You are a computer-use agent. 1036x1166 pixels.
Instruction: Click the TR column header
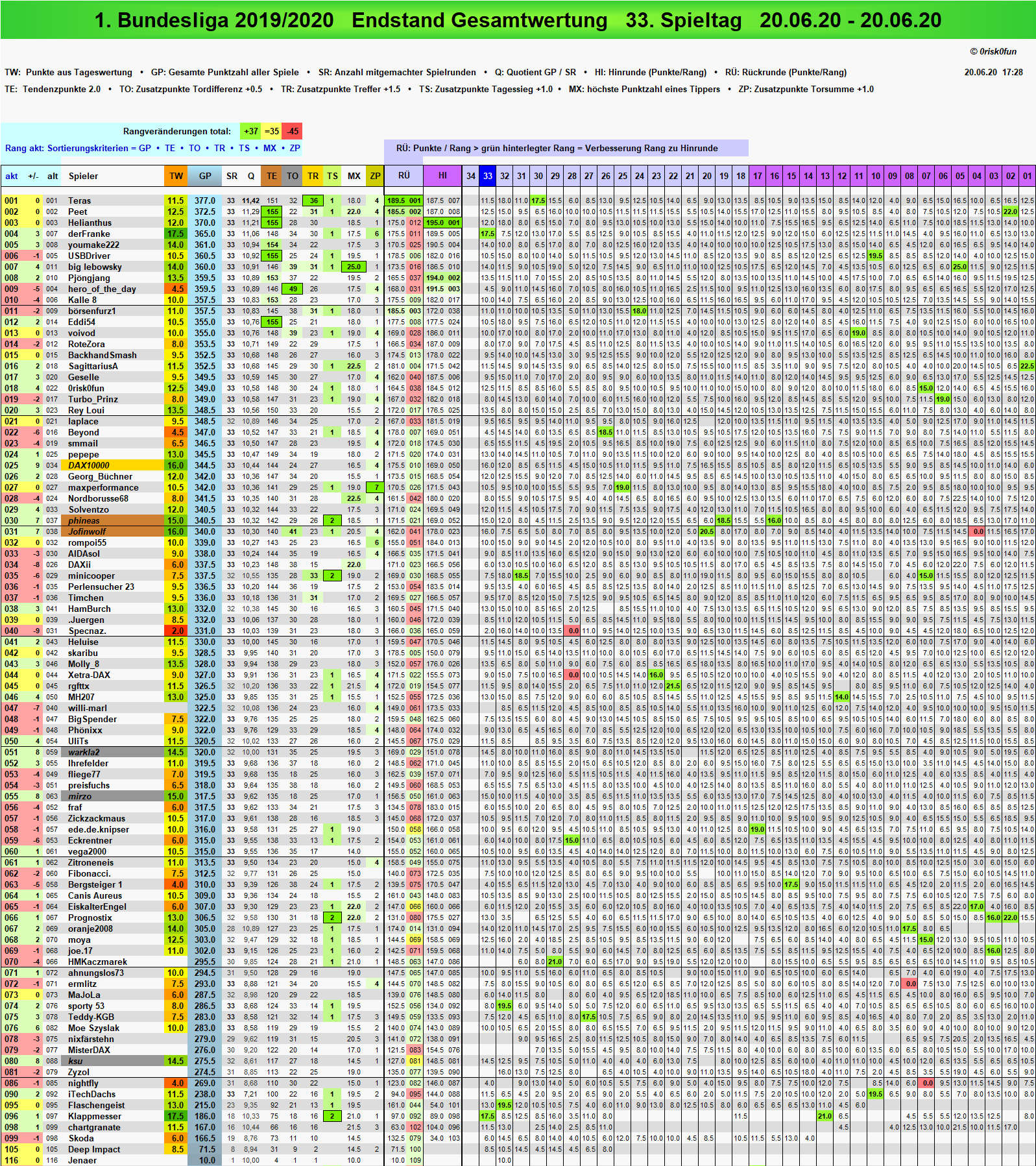tap(313, 176)
